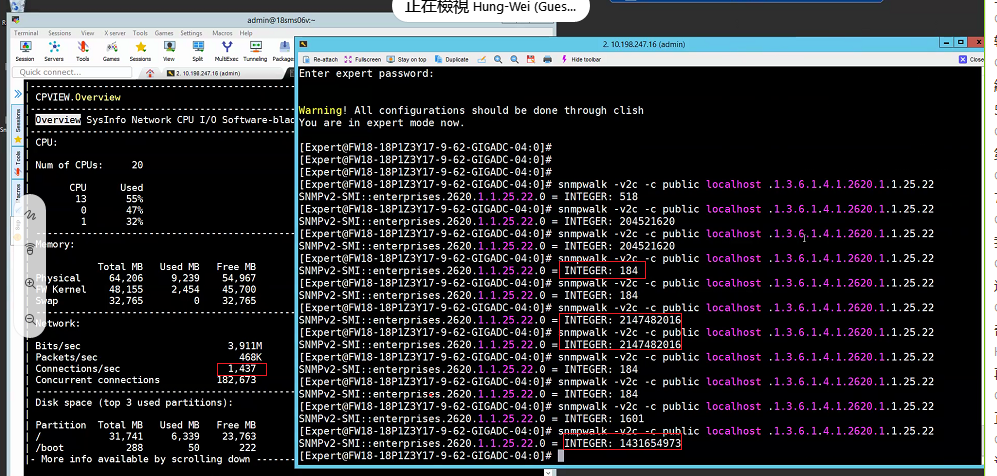
Task: Open the View menu in menu bar
Action: pyautogui.click(x=88, y=33)
